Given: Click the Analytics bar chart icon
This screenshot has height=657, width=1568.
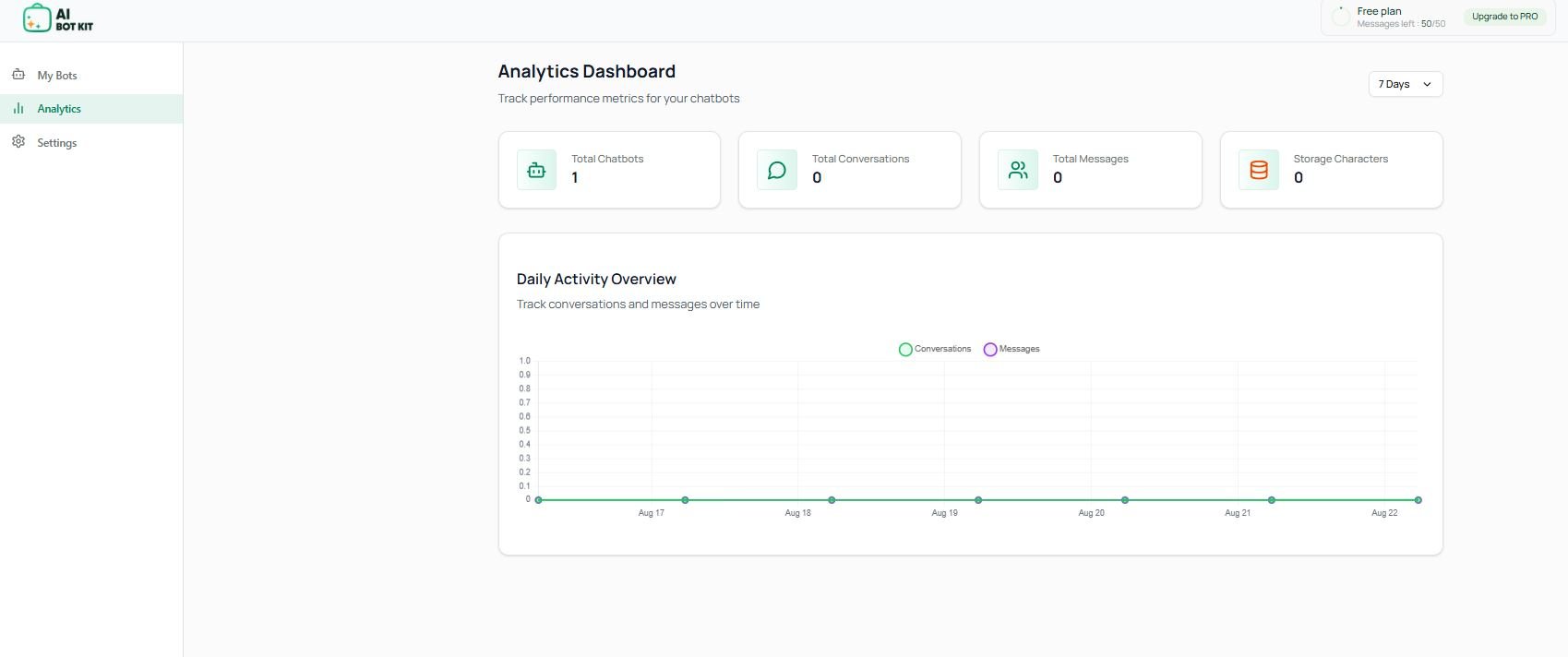Looking at the screenshot, I should pyautogui.click(x=18, y=109).
